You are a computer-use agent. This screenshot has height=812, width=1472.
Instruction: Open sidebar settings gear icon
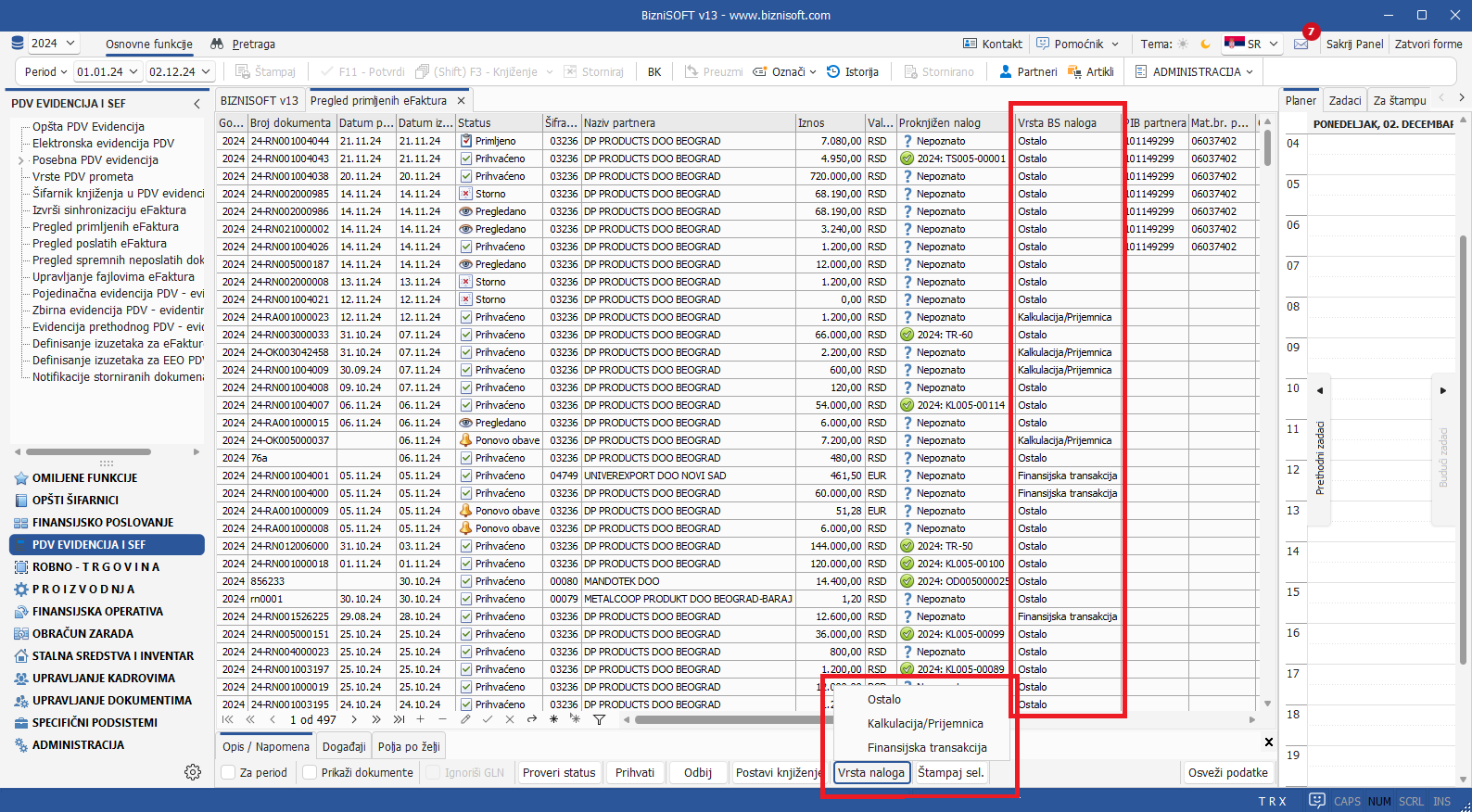coord(193,772)
